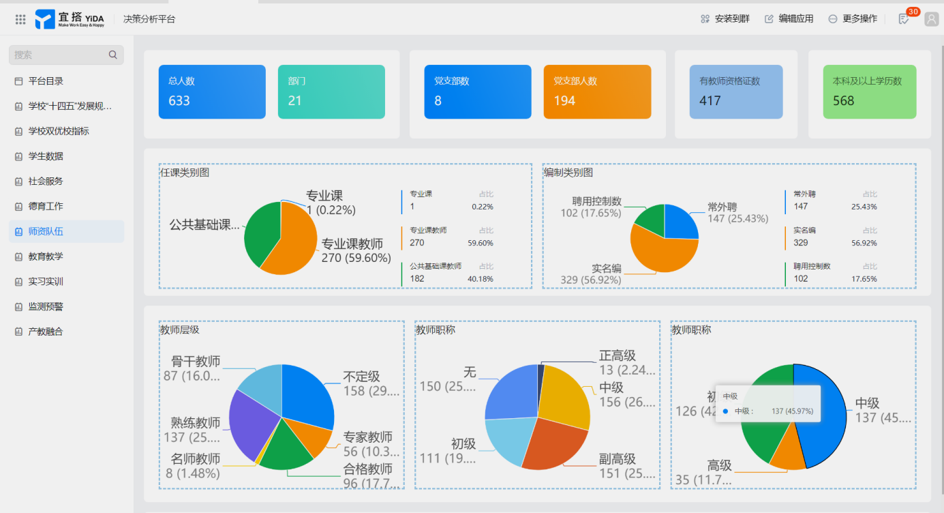Click 常外聘 147 legend row

click(x=831, y=201)
